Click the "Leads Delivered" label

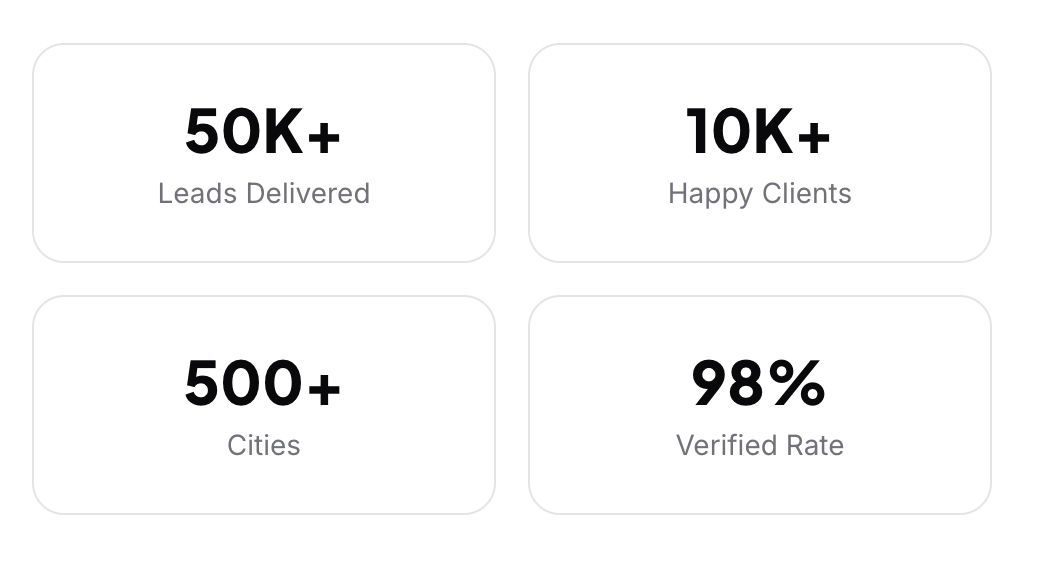pos(264,193)
